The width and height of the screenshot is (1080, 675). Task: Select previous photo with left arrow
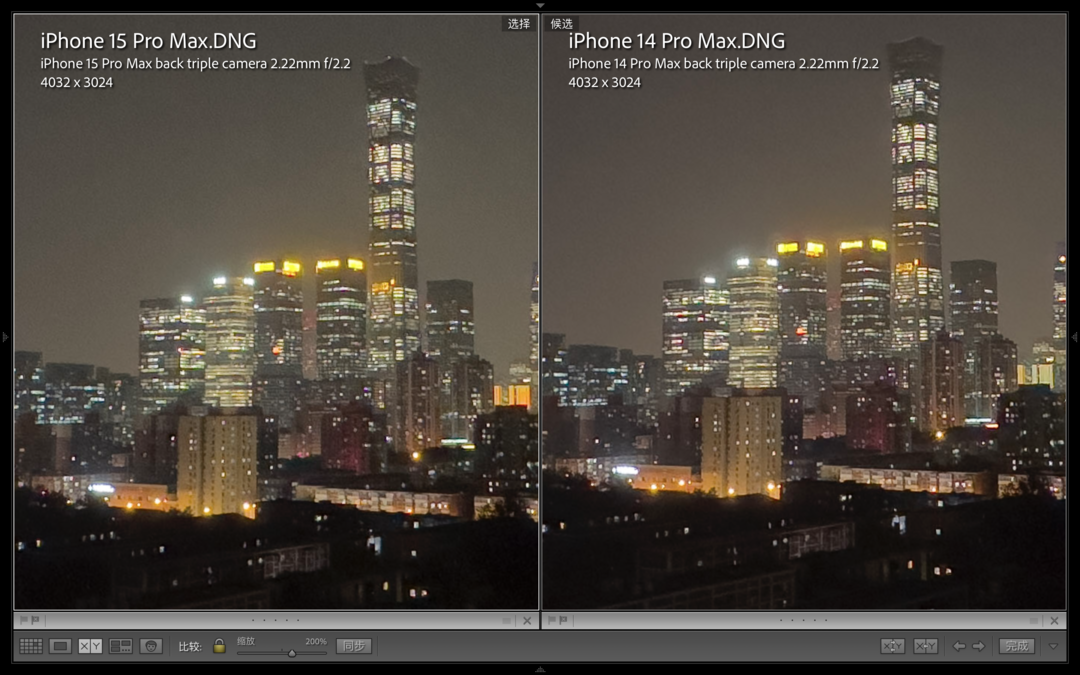pos(959,646)
